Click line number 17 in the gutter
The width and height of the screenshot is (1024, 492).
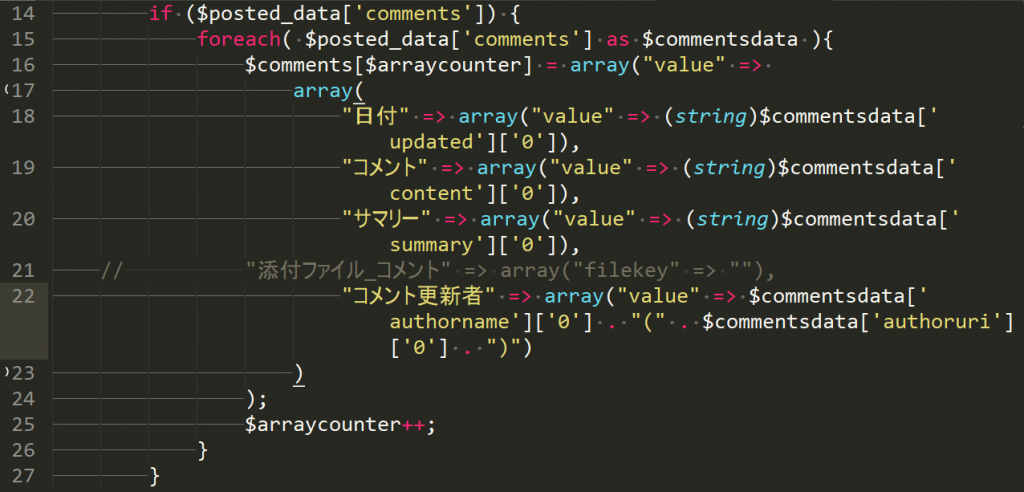pos(24,90)
